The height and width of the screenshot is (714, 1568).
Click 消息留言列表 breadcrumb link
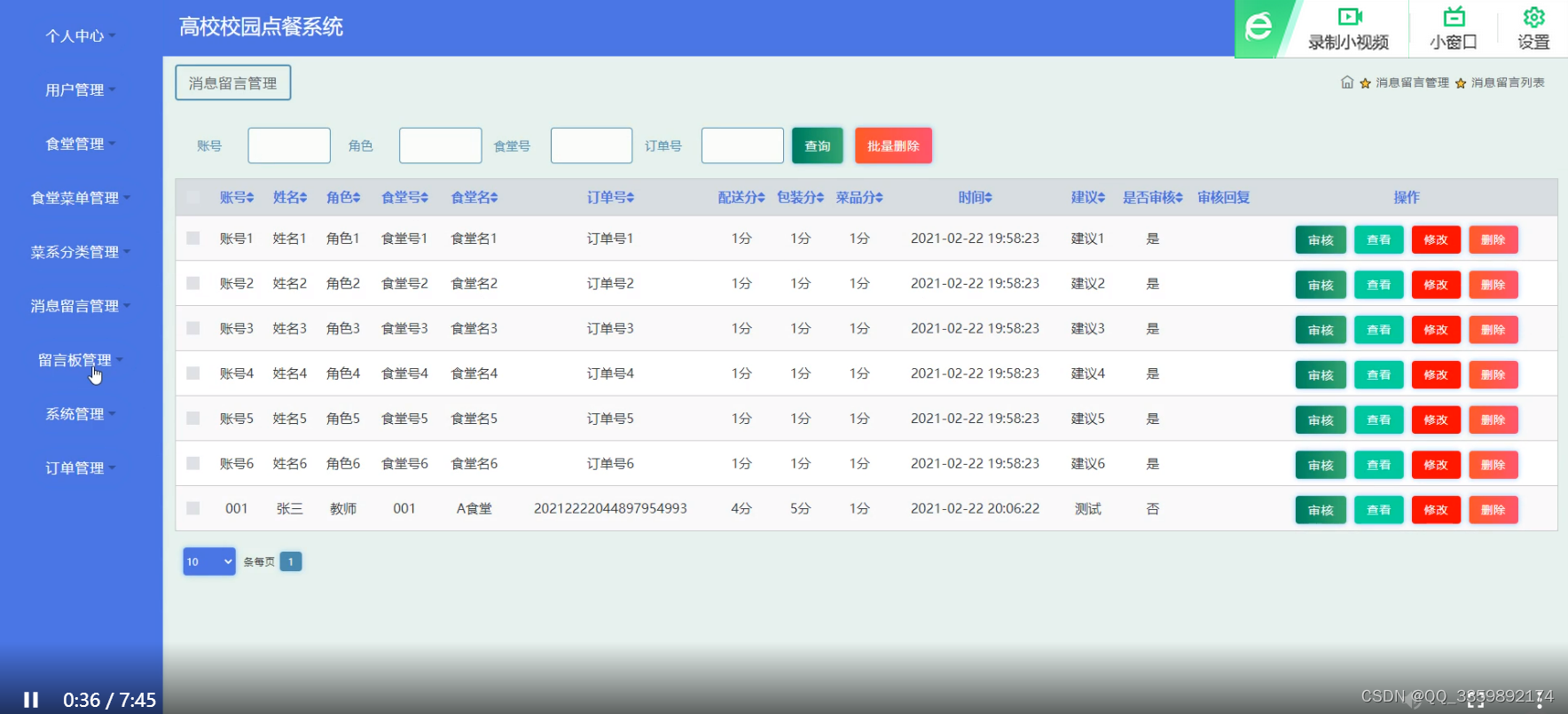(x=1508, y=82)
